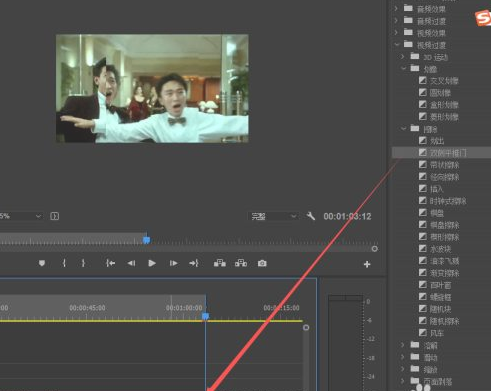This screenshot has height=391, width=491.
Task: Select the 螺旋框 transition
Action: (x=440, y=297)
